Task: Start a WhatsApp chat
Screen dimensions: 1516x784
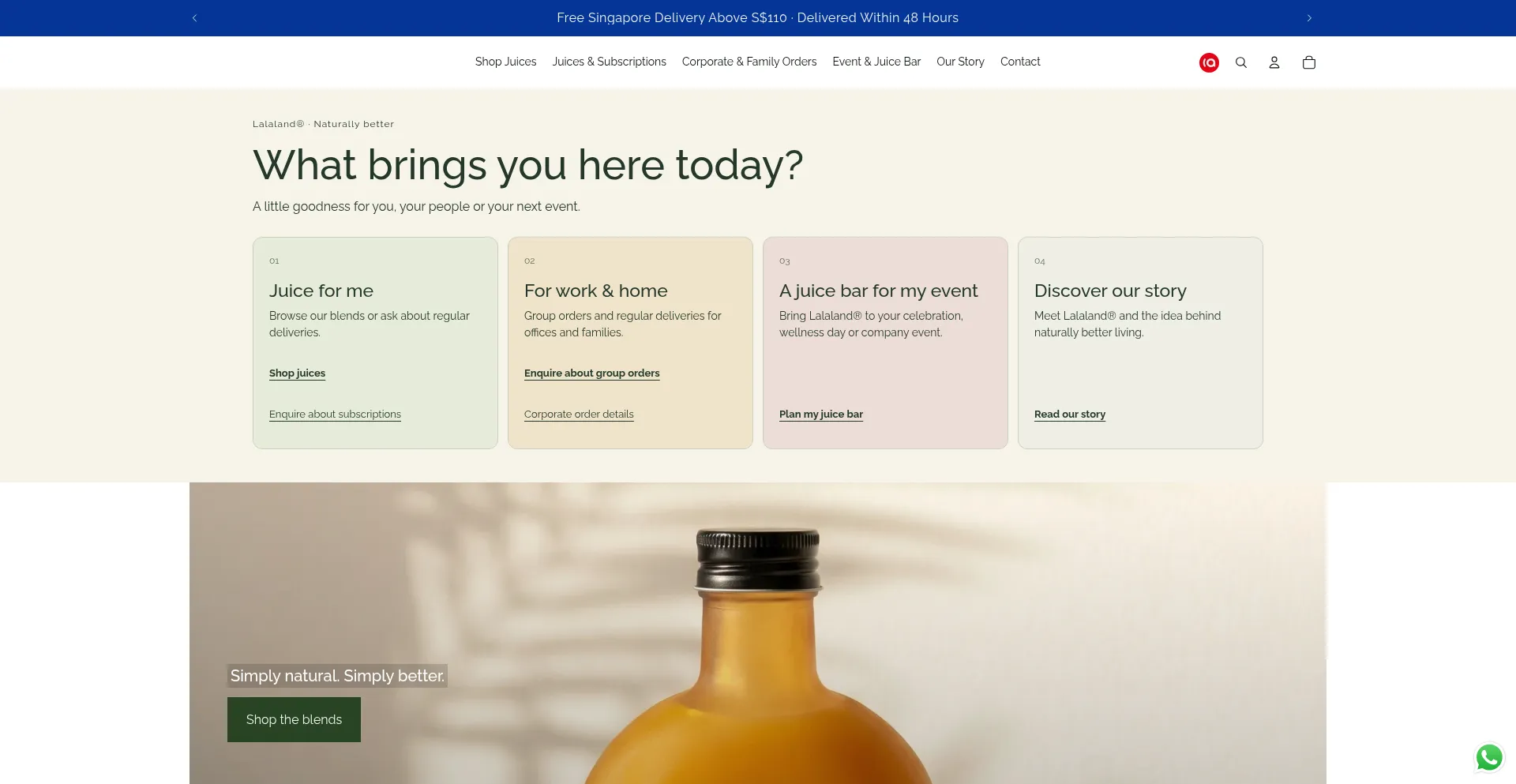Action: (1489, 757)
